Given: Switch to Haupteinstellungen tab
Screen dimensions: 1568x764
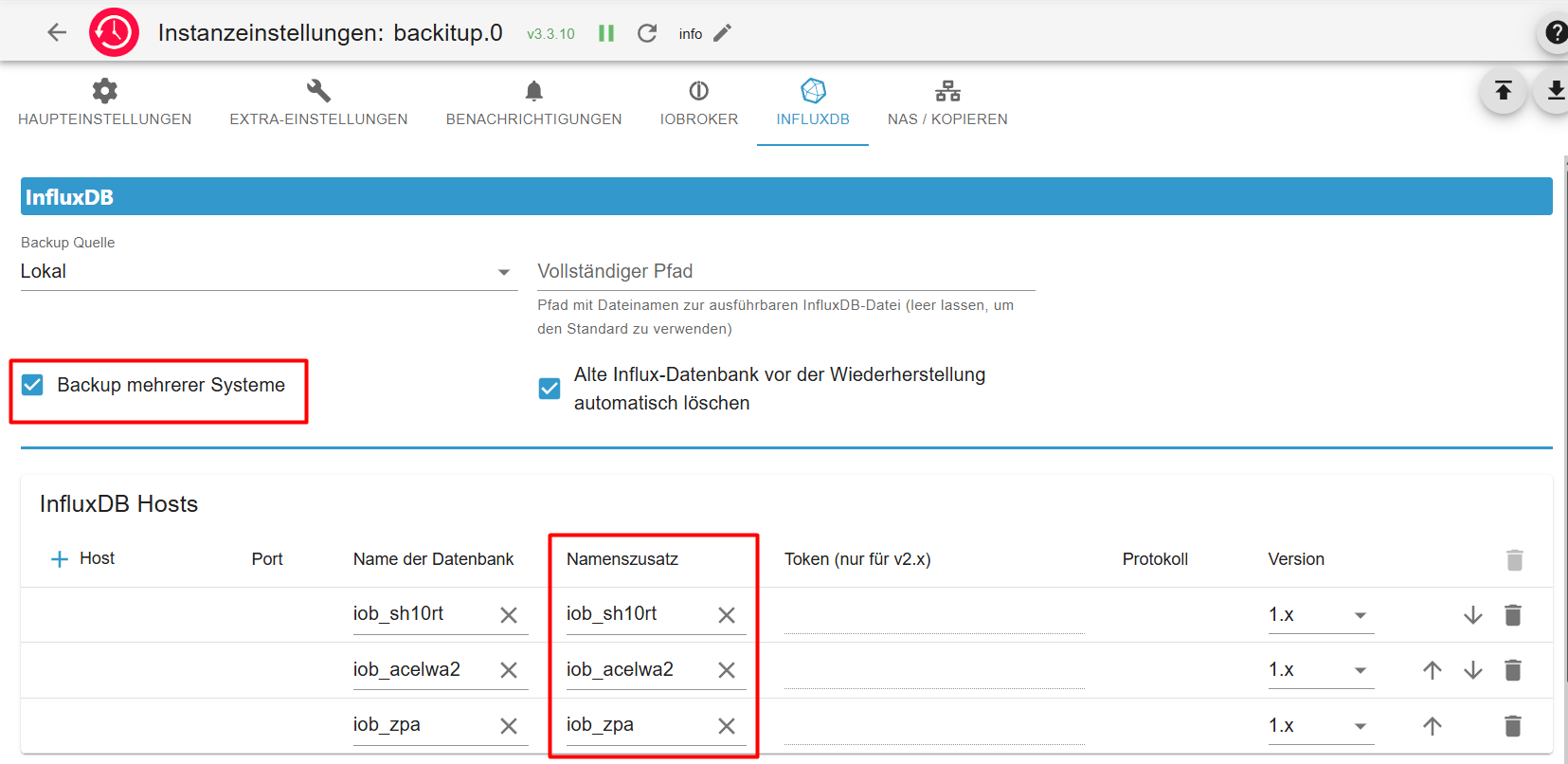Looking at the screenshot, I should [x=104, y=104].
